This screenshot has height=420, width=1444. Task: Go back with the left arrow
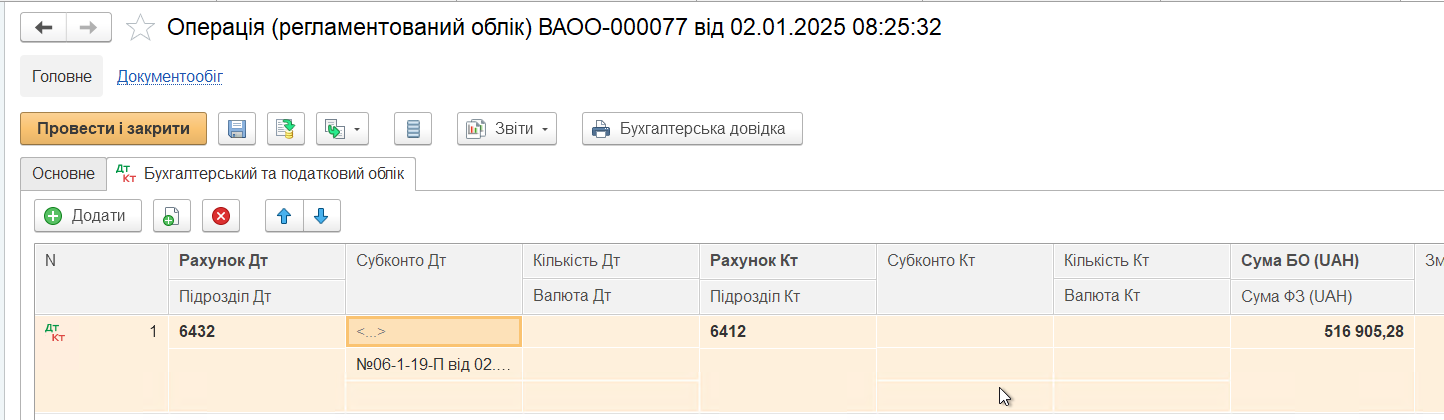[44, 28]
